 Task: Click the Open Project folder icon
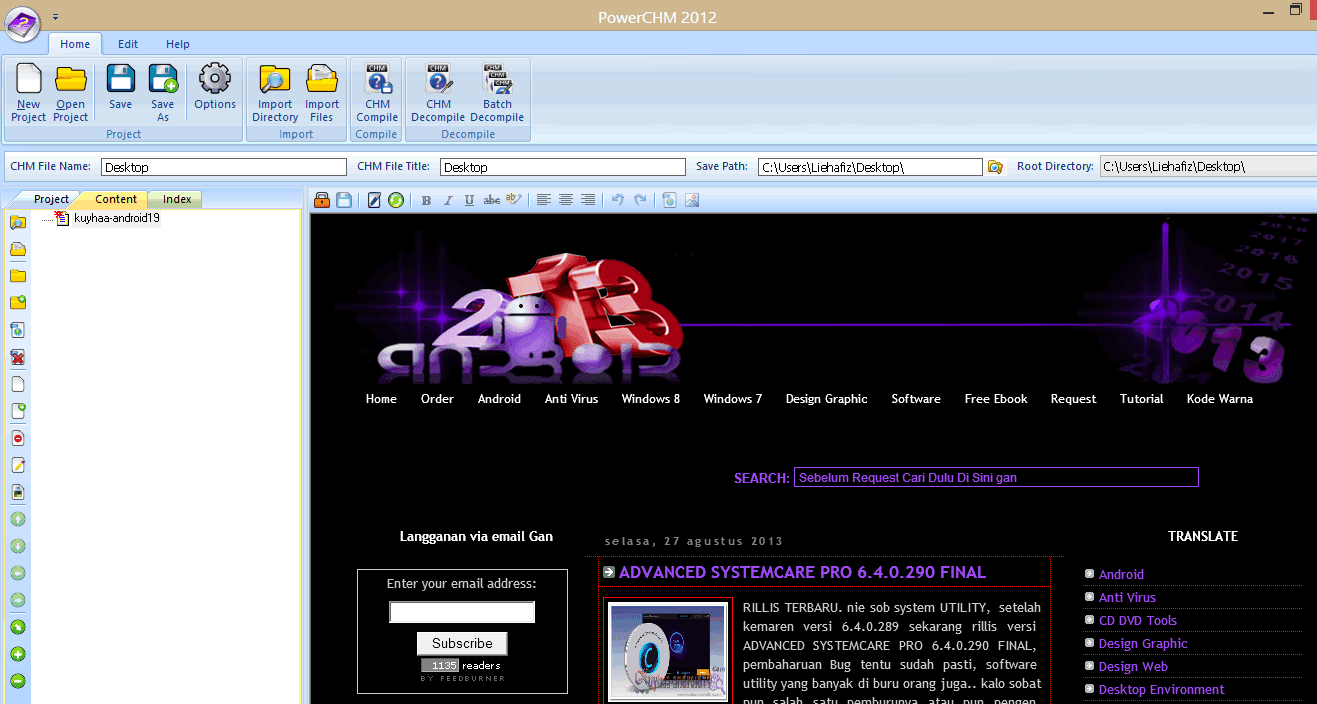coord(70,79)
